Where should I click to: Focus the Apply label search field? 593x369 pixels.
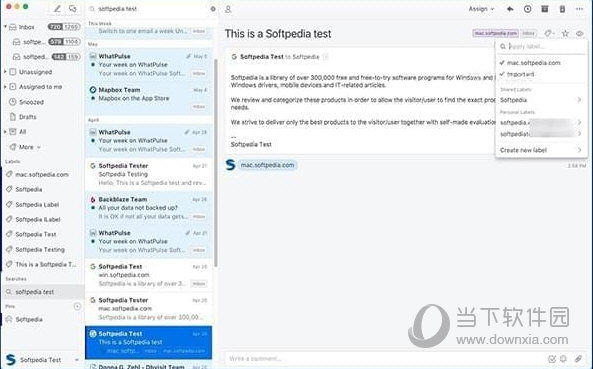[x=541, y=46]
